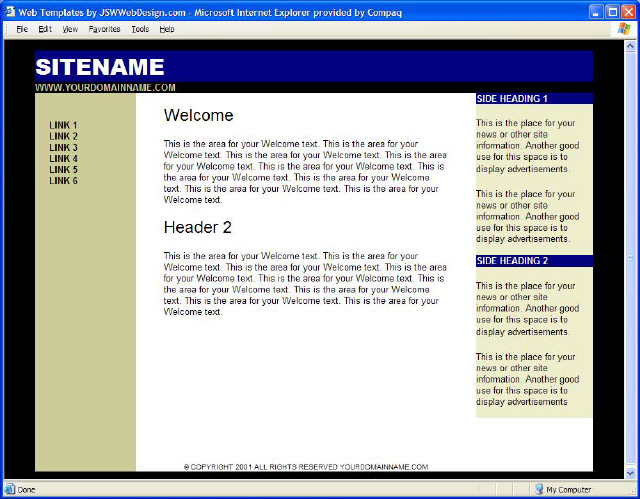Minimize the Internet Explorer window
640x499 pixels.
point(596,12)
